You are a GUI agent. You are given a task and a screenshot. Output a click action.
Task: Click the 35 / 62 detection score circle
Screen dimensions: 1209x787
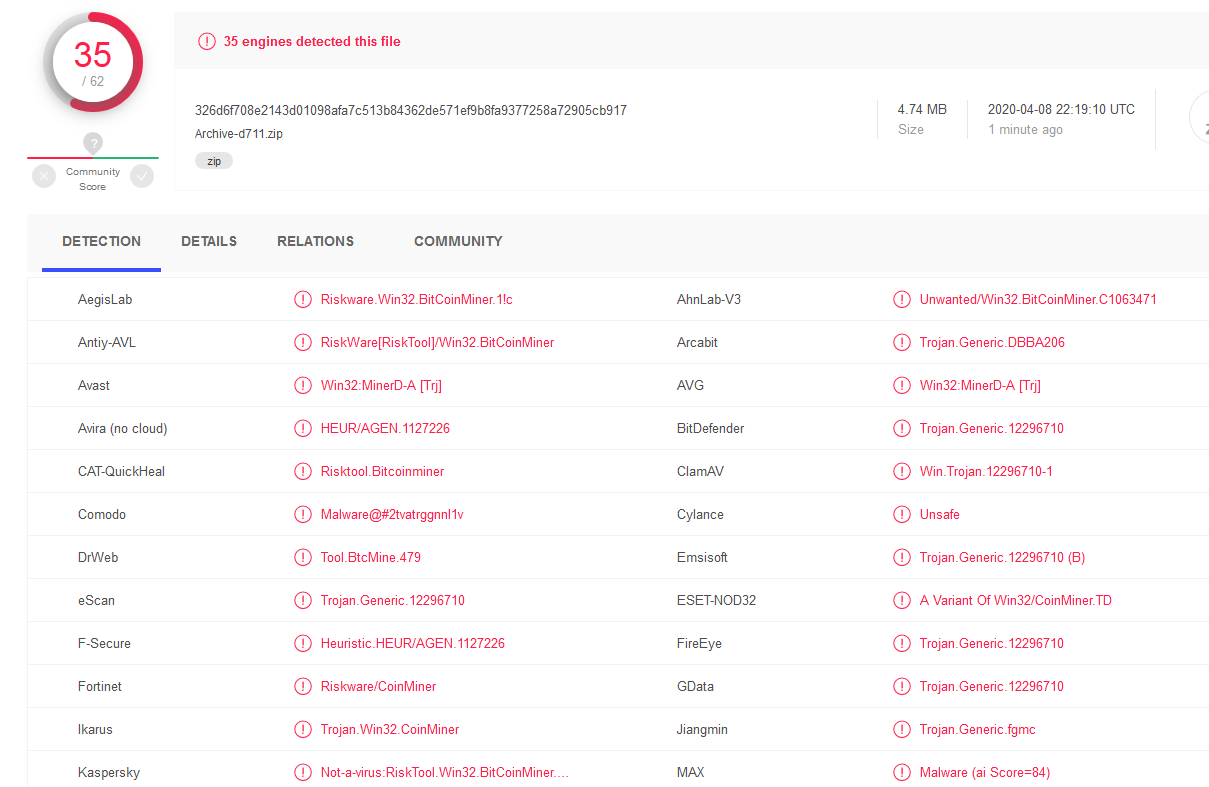coord(93,62)
